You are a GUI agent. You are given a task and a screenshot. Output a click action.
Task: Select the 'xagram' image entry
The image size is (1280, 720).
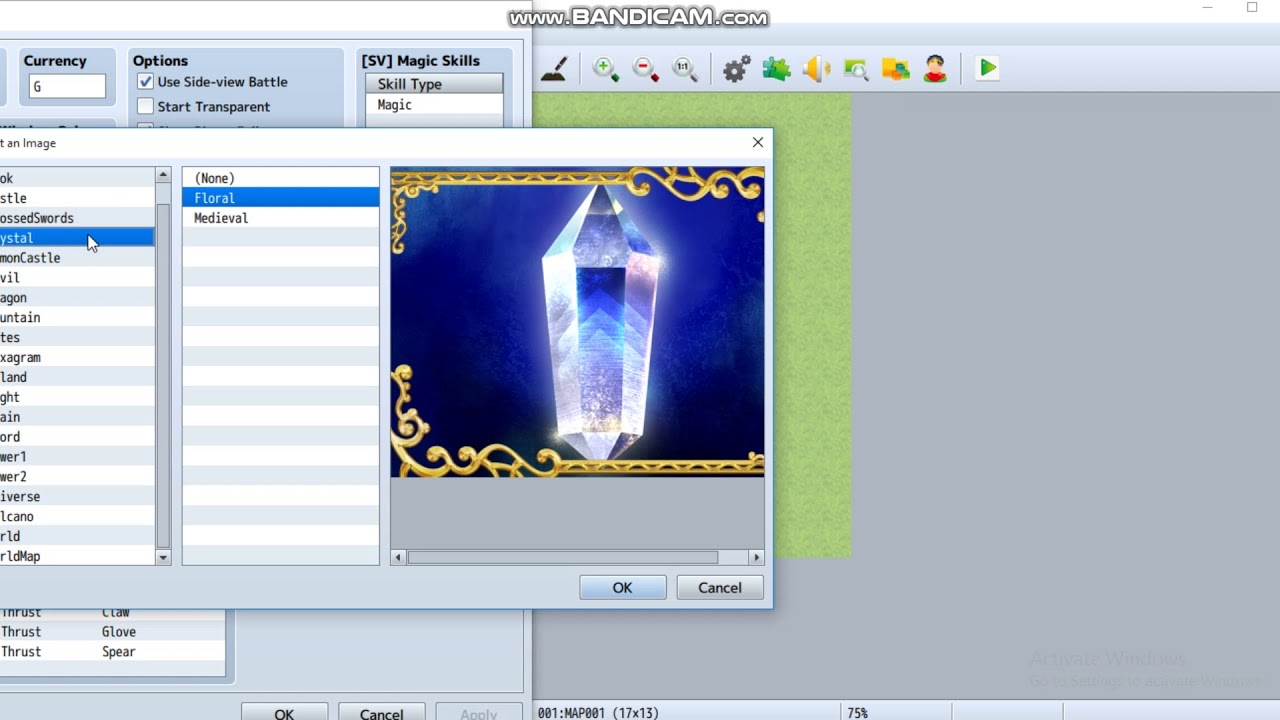pyautogui.click(x=77, y=357)
